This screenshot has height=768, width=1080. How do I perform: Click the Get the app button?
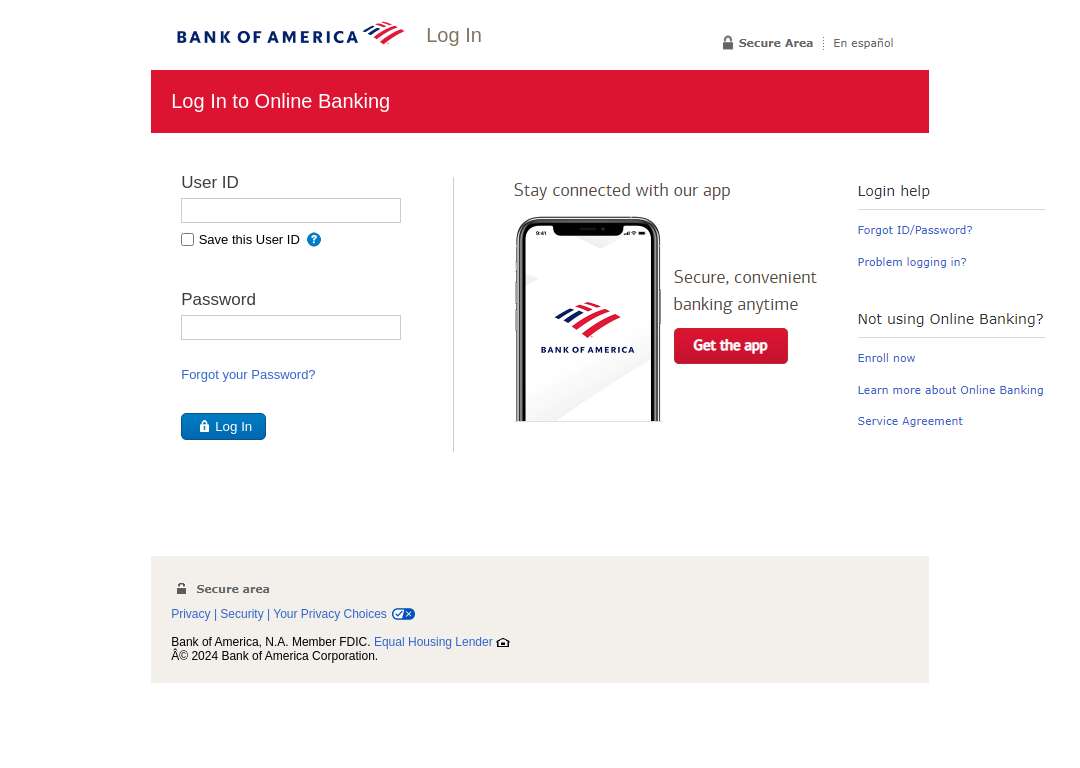[x=731, y=346]
